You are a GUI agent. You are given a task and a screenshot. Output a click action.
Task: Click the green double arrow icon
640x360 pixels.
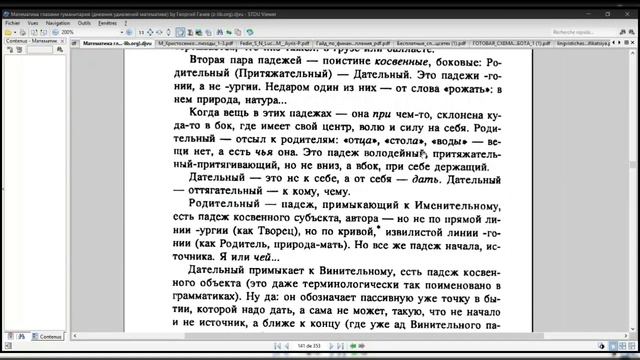[229, 32]
